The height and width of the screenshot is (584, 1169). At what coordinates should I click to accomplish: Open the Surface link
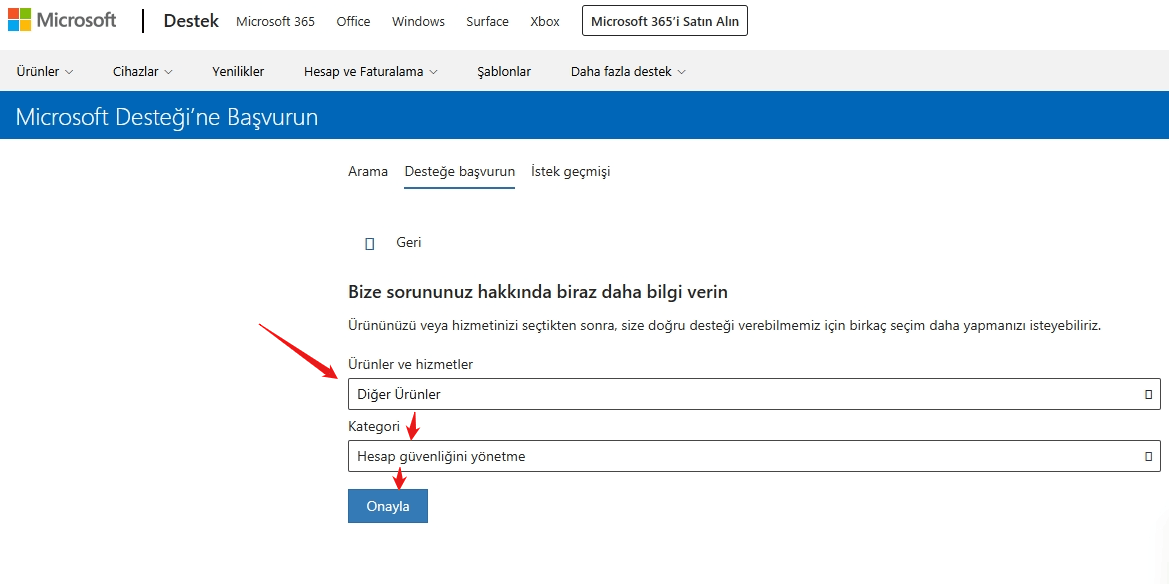coord(488,22)
